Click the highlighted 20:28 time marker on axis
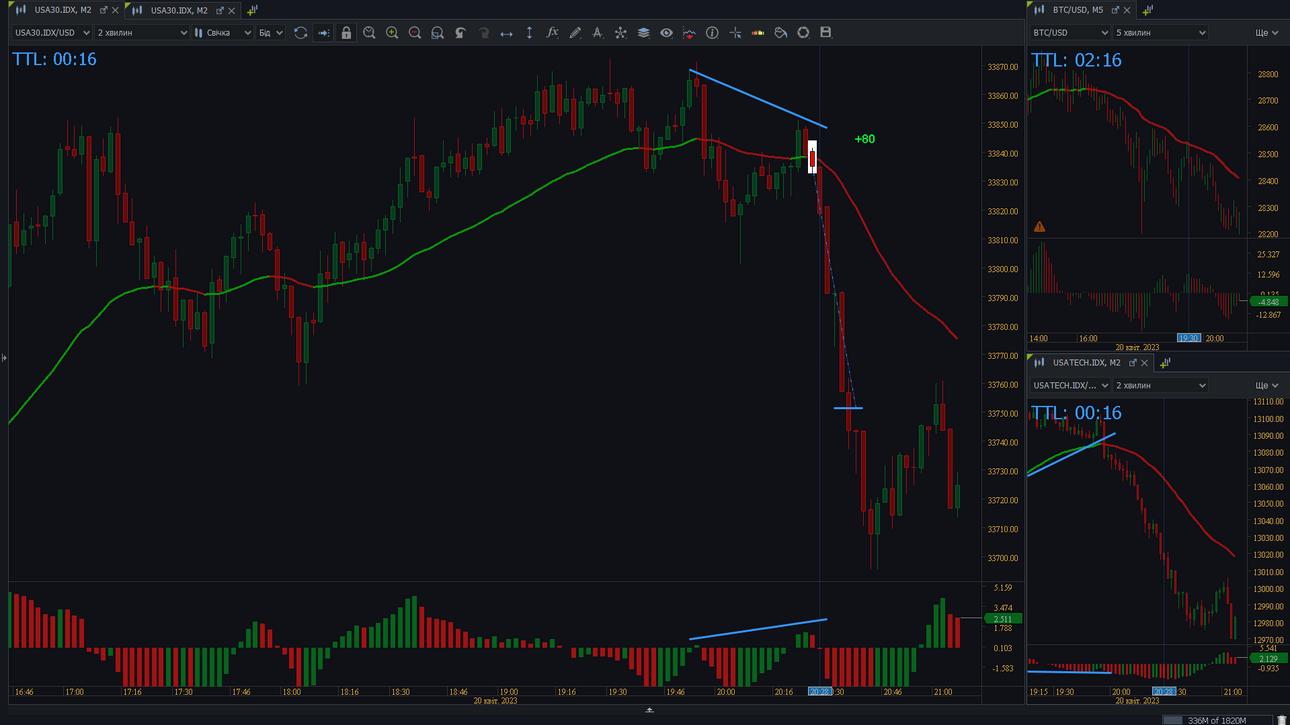1290x725 pixels. 820,692
